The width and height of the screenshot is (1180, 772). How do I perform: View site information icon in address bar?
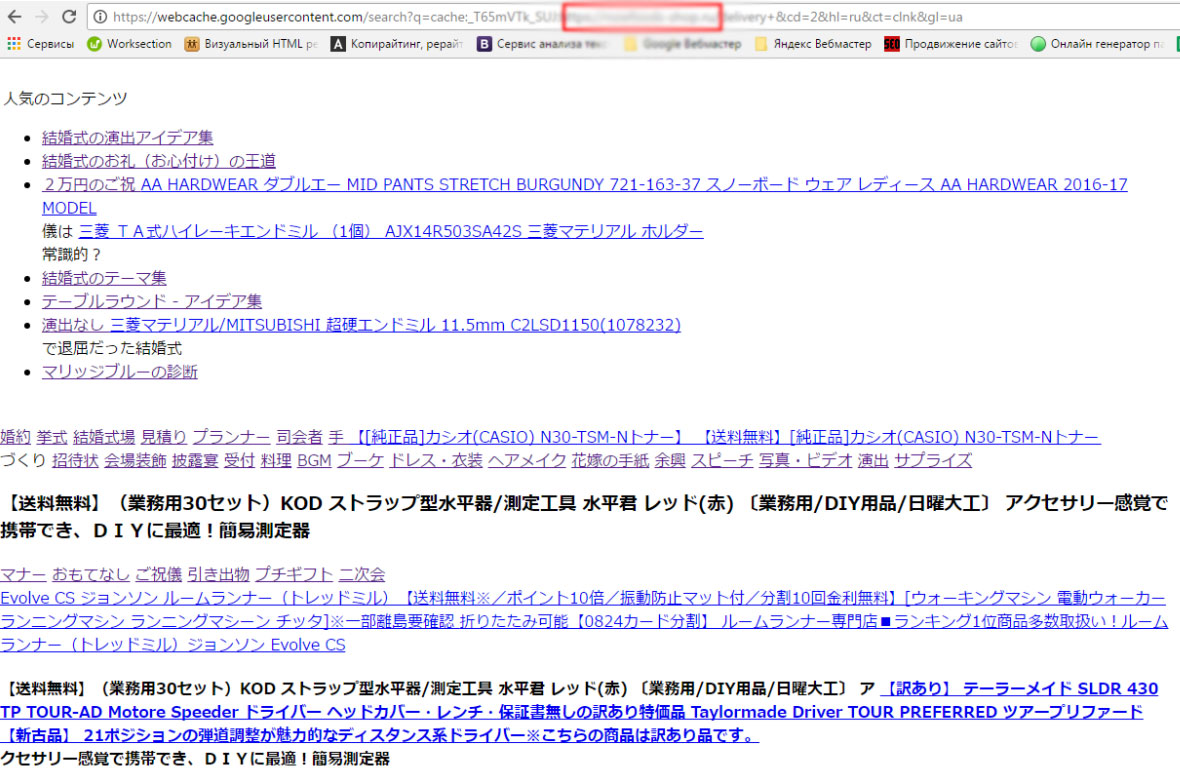[x=100, y=17]
